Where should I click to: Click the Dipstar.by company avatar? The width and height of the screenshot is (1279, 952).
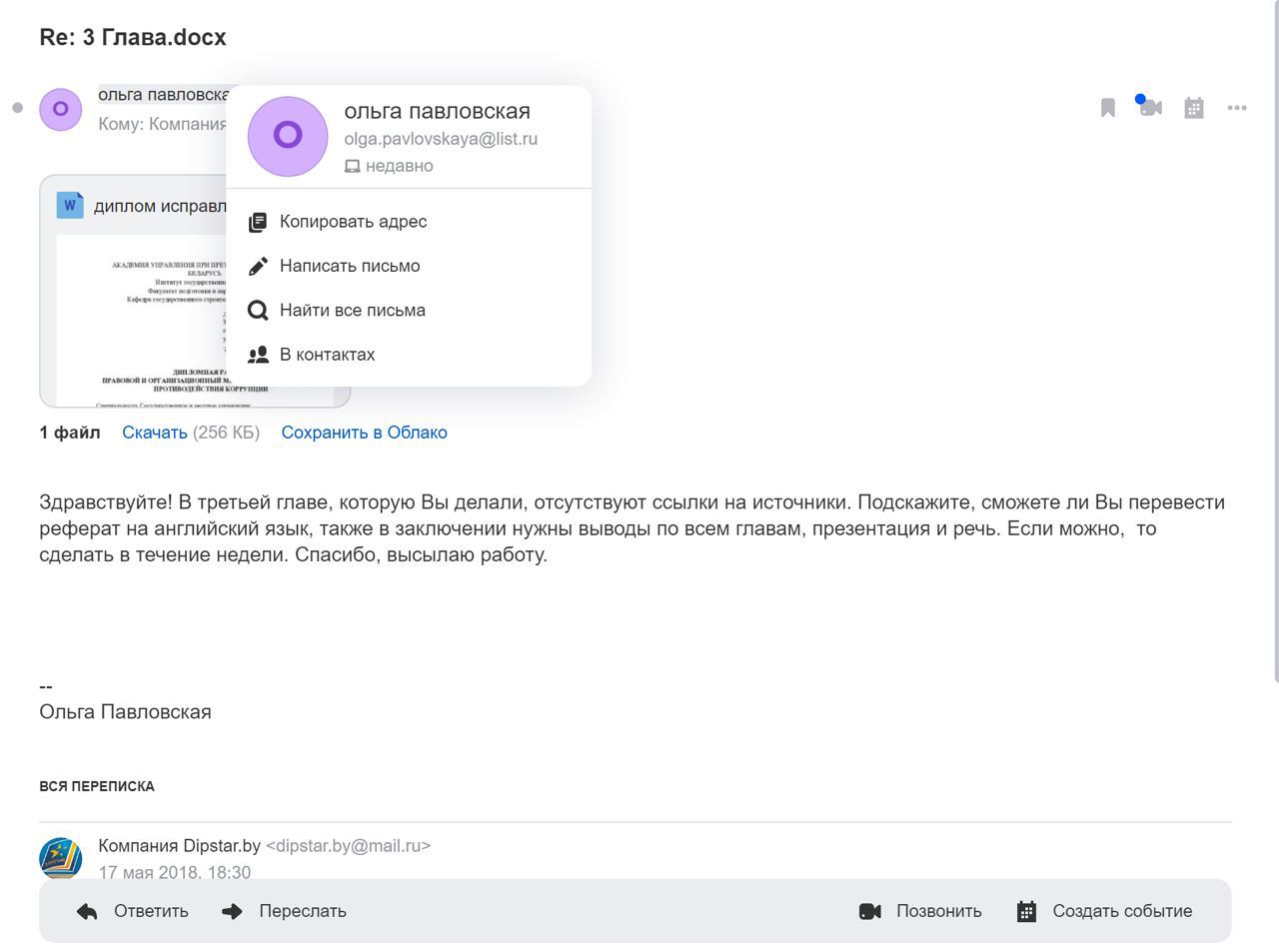[x=60, y=858]
